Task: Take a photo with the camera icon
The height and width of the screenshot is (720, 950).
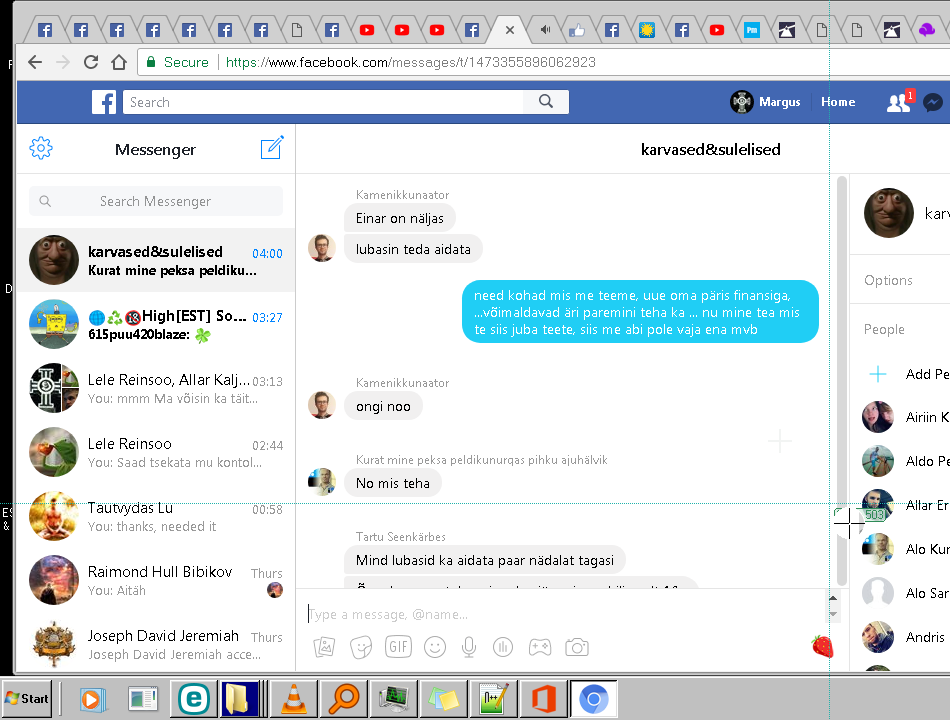Action: [x=577, y=647]
